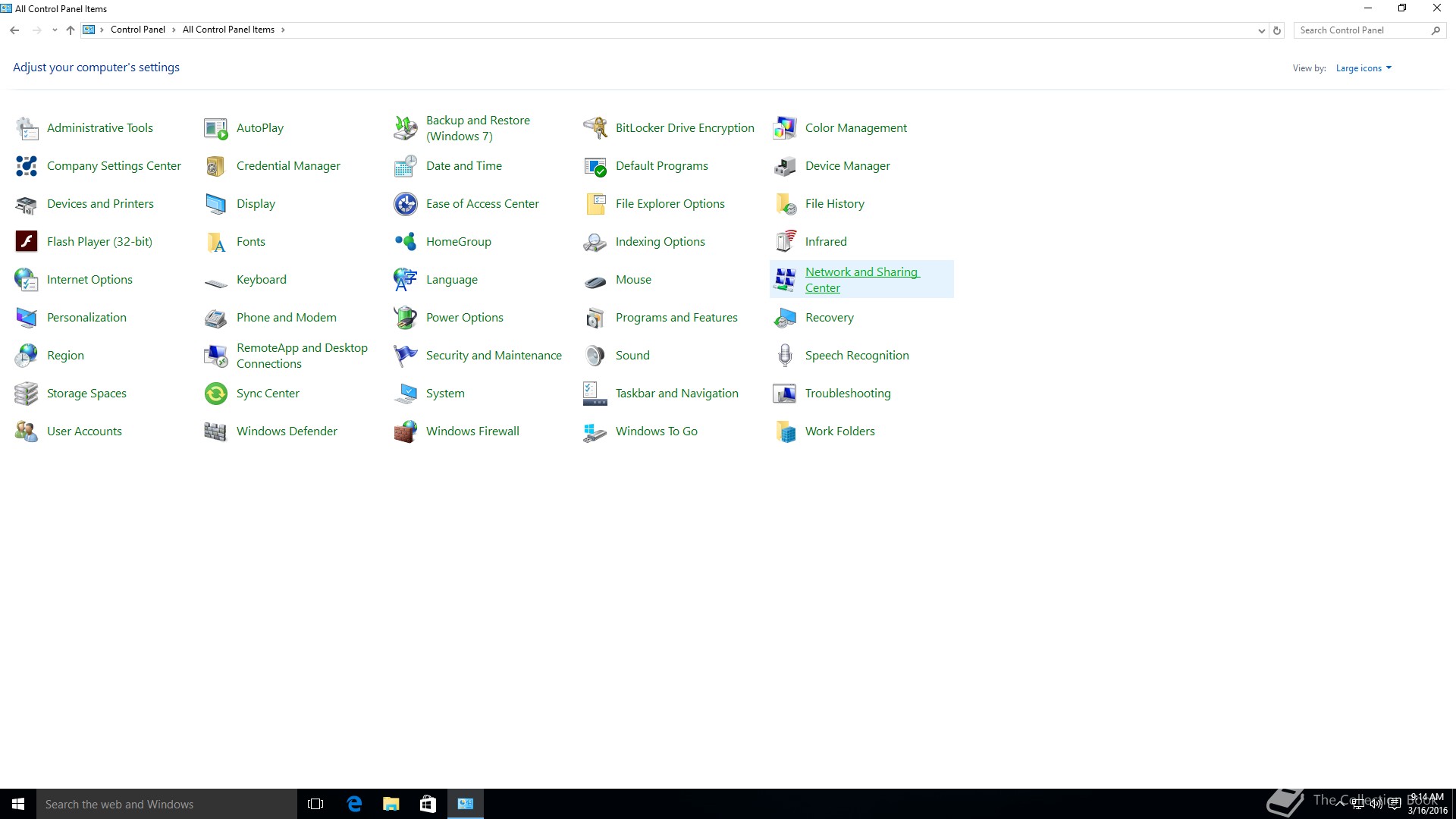Click the Flash Player (32-bit) icon
1456x819 pixels.
[27, 242]
